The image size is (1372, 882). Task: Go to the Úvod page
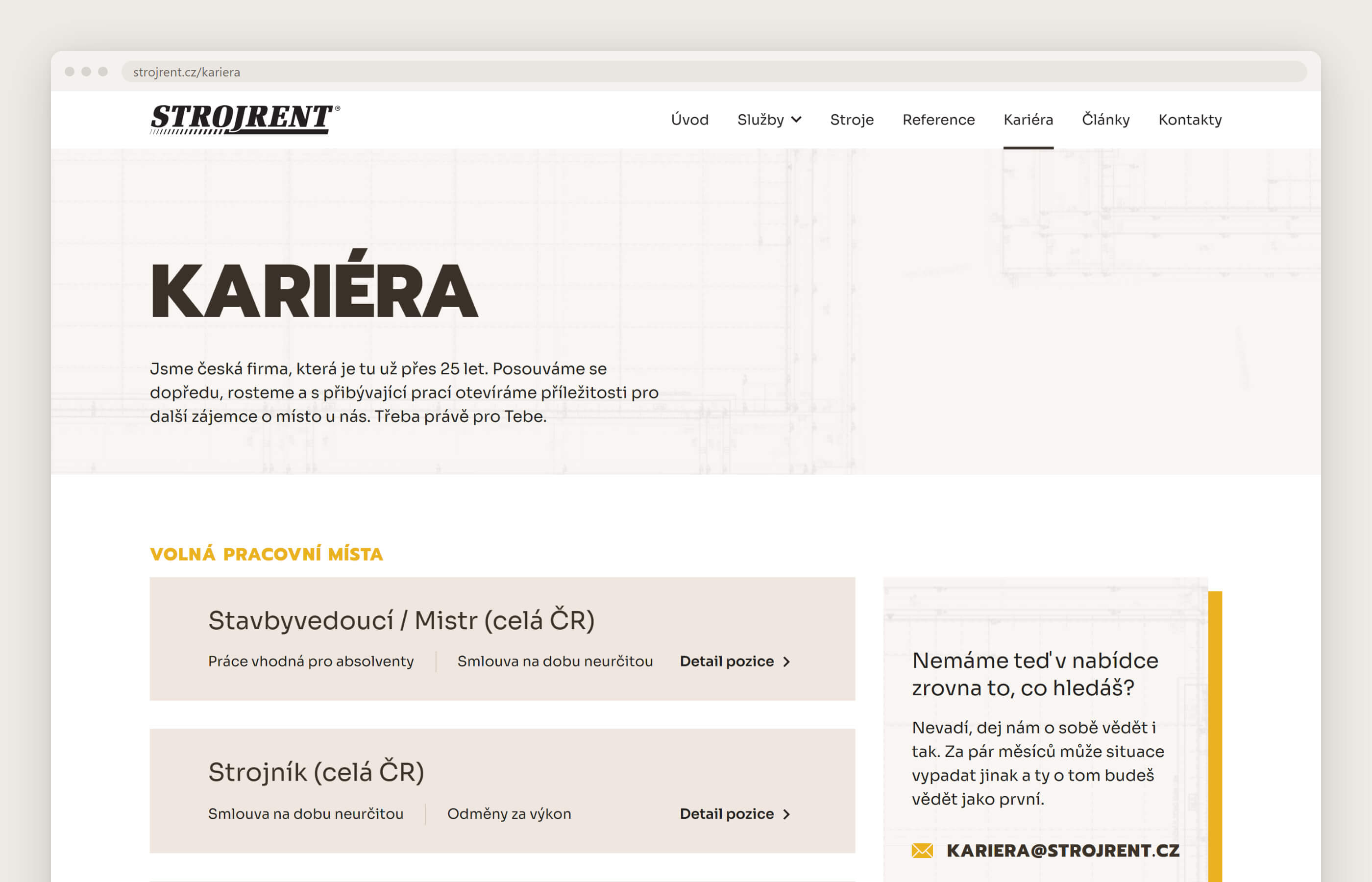689,120
